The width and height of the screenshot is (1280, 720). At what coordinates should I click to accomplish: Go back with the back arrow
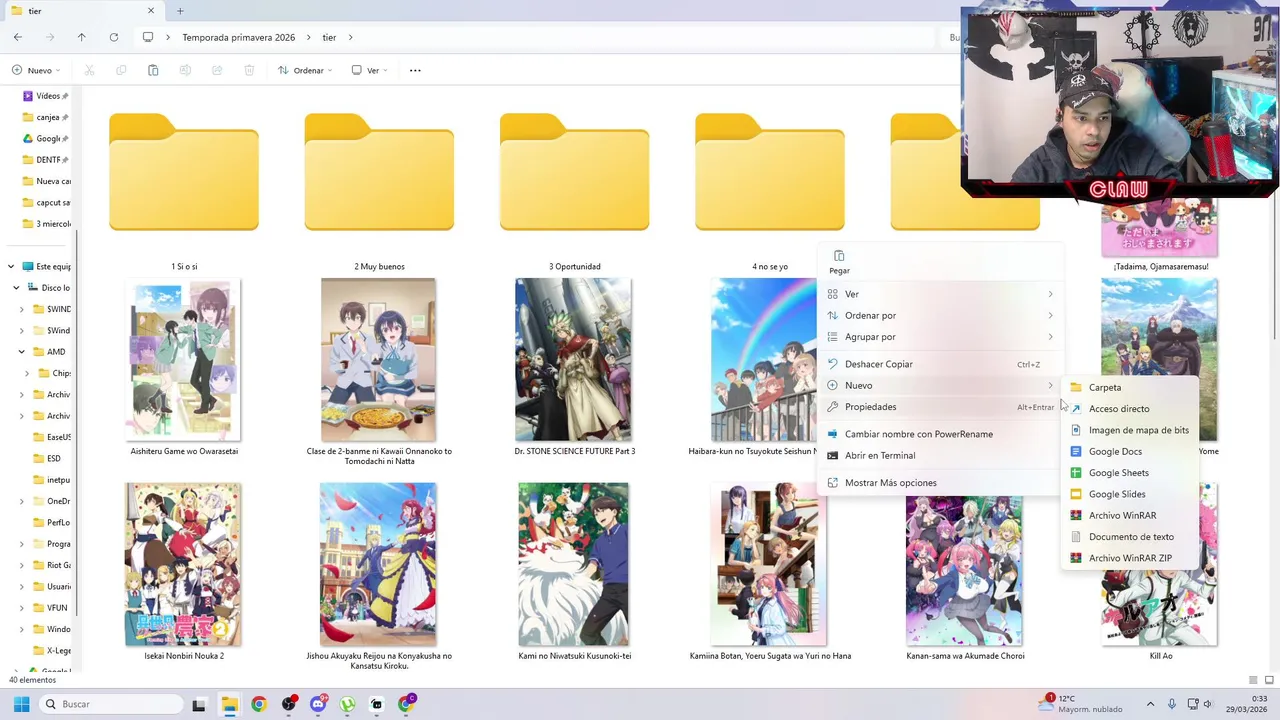click(x=18, y=37)
